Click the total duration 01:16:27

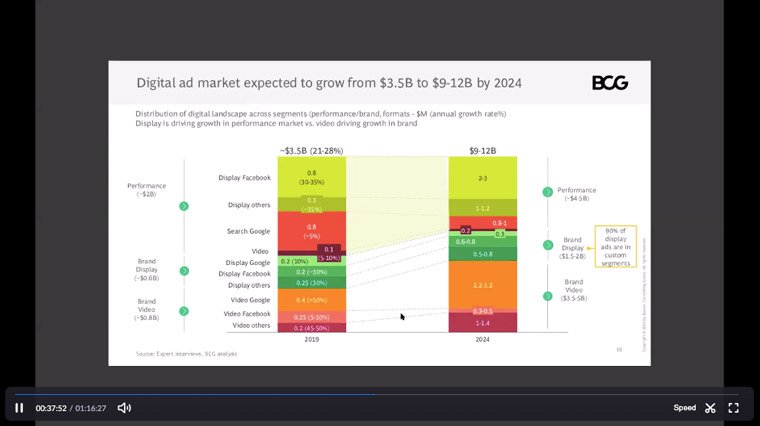(91, 408)
